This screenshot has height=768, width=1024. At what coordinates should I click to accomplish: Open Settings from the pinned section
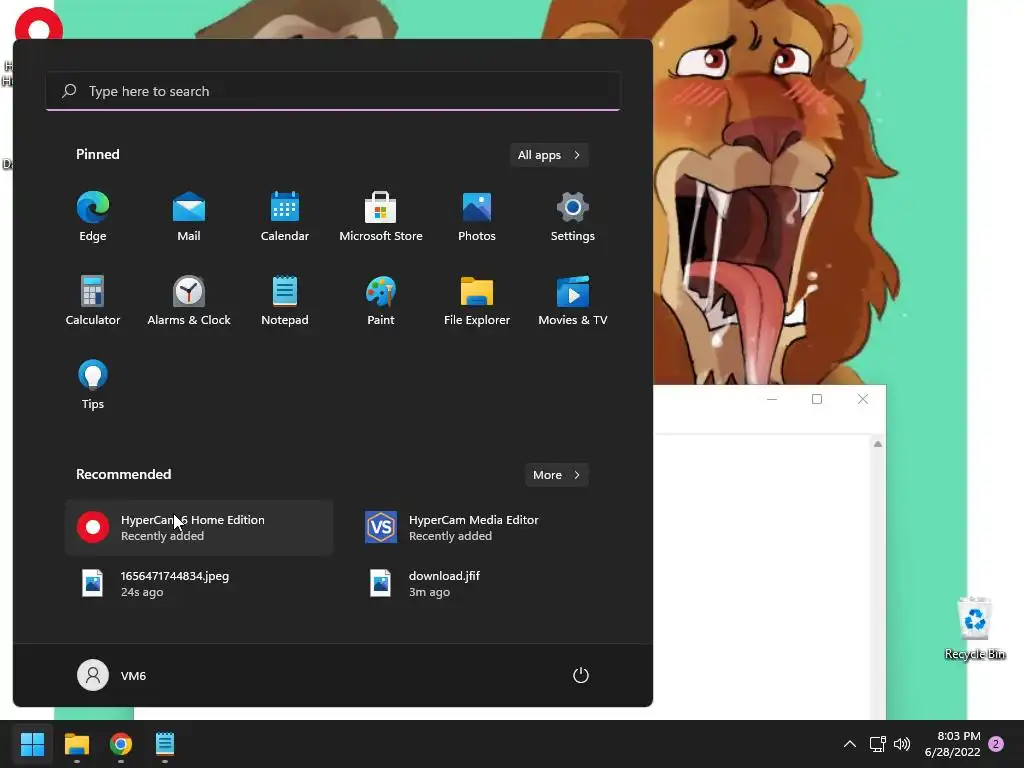tap(573, 217)
